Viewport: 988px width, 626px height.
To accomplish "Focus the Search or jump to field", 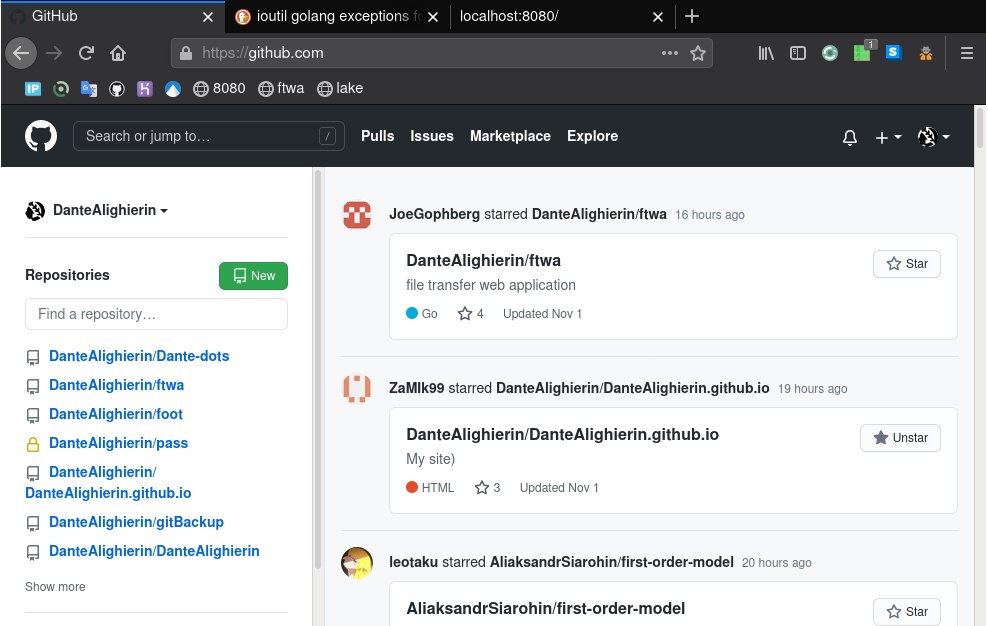I will click(209, 136).
